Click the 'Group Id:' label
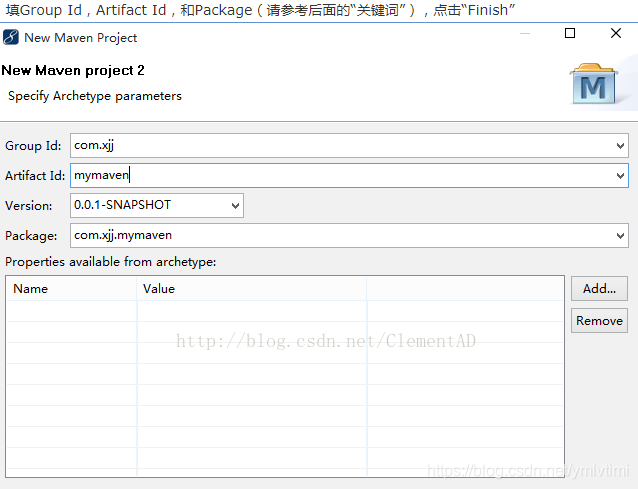 click(x=33, y=146)
